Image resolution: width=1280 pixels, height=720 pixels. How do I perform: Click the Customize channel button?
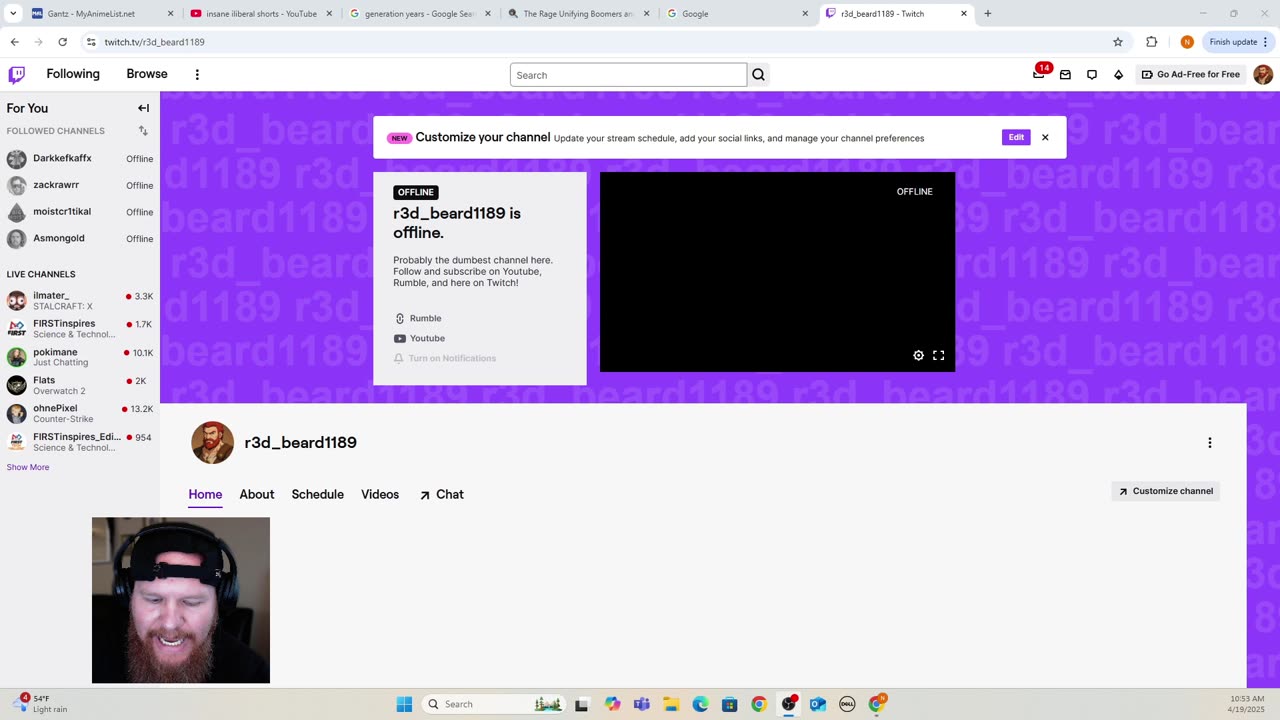pos(1165,491)
